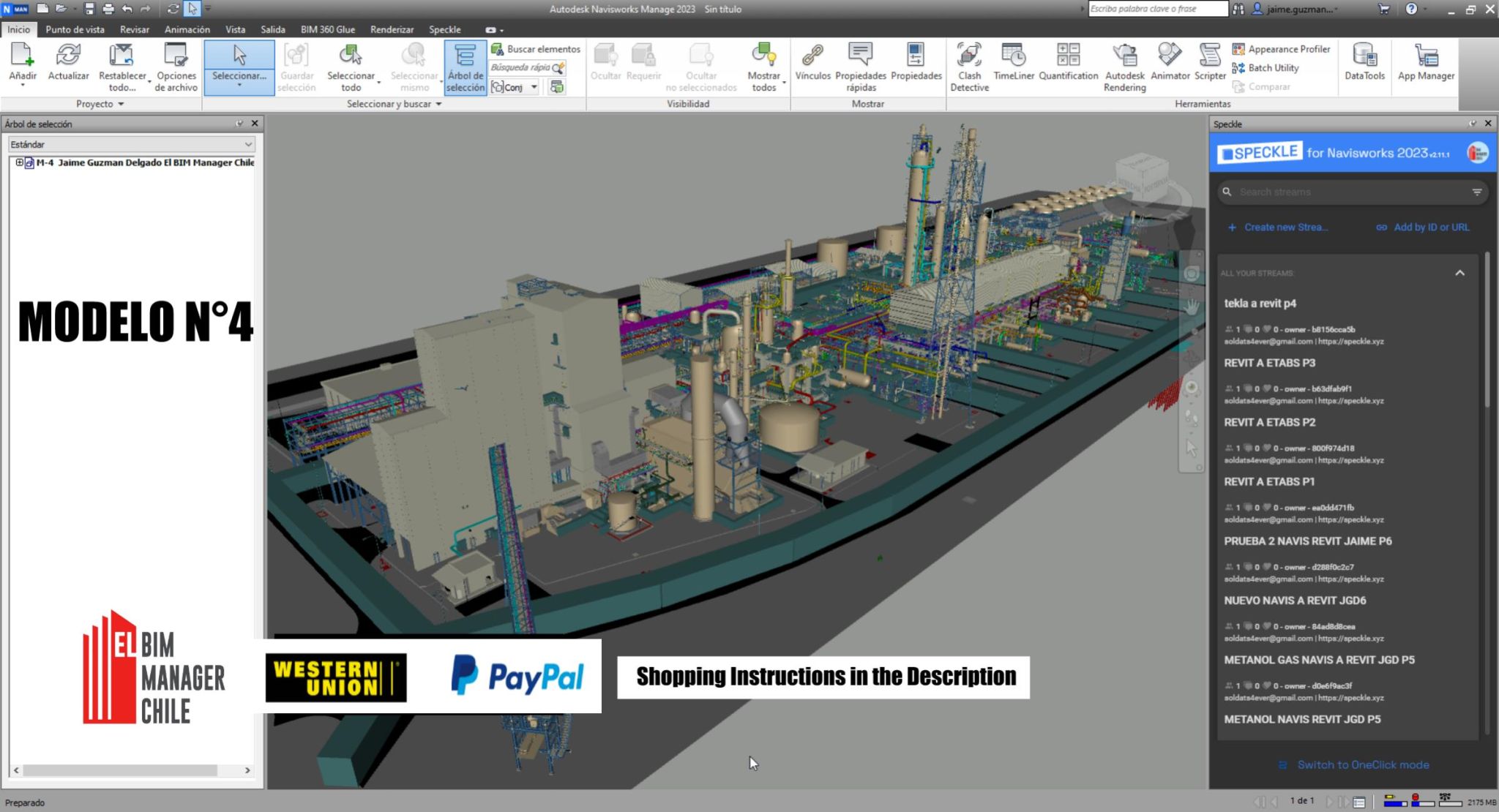Open the Quantification workbook
Viewport: 1499px width, 812px height.
click(x=1068, y=66)
